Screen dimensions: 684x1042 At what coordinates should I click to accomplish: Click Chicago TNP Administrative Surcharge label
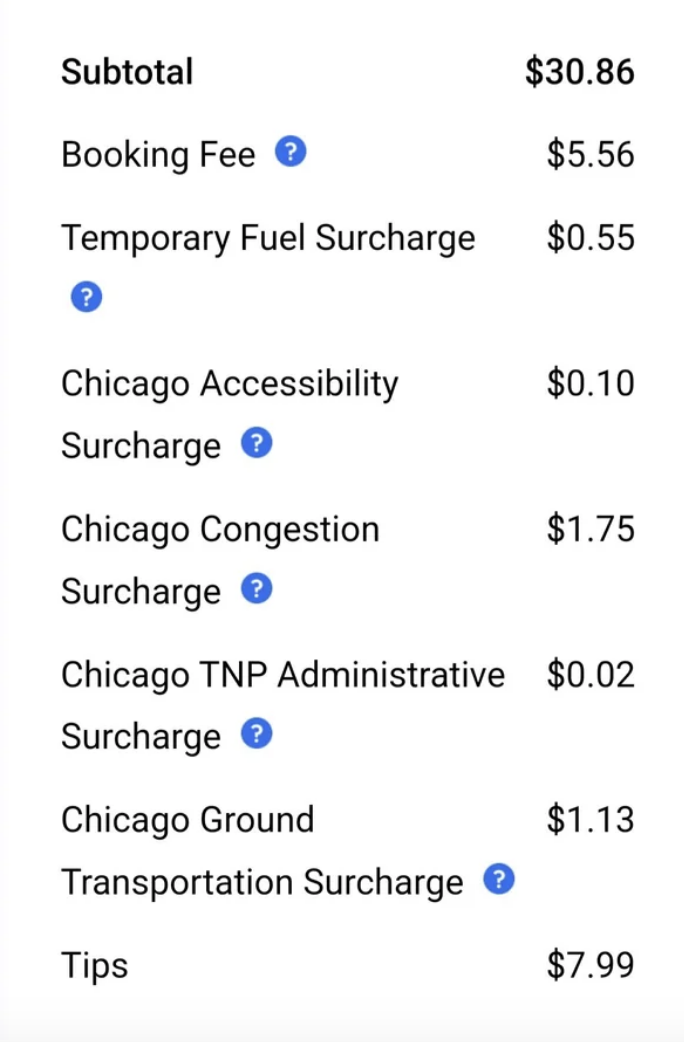tap(282, 675)
